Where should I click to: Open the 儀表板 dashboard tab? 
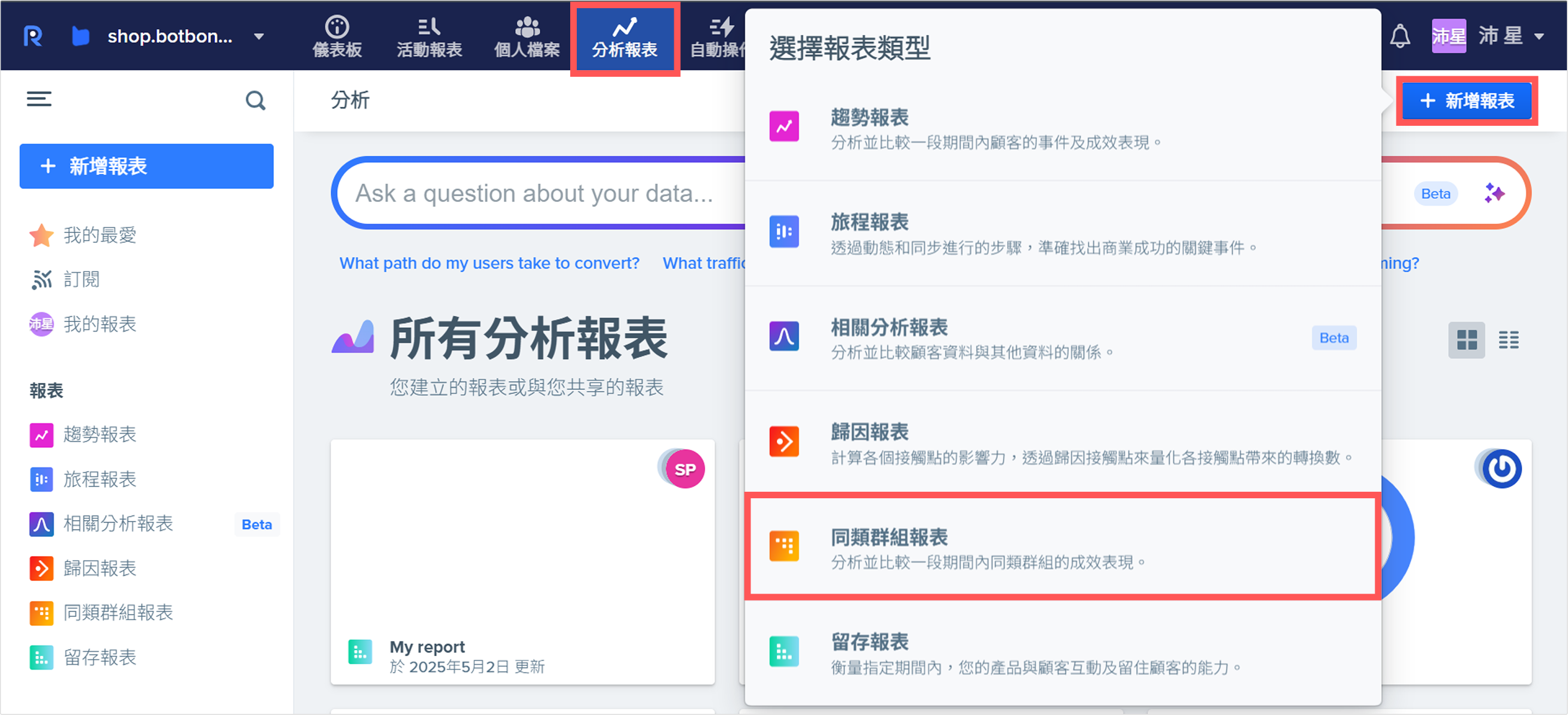337,37
